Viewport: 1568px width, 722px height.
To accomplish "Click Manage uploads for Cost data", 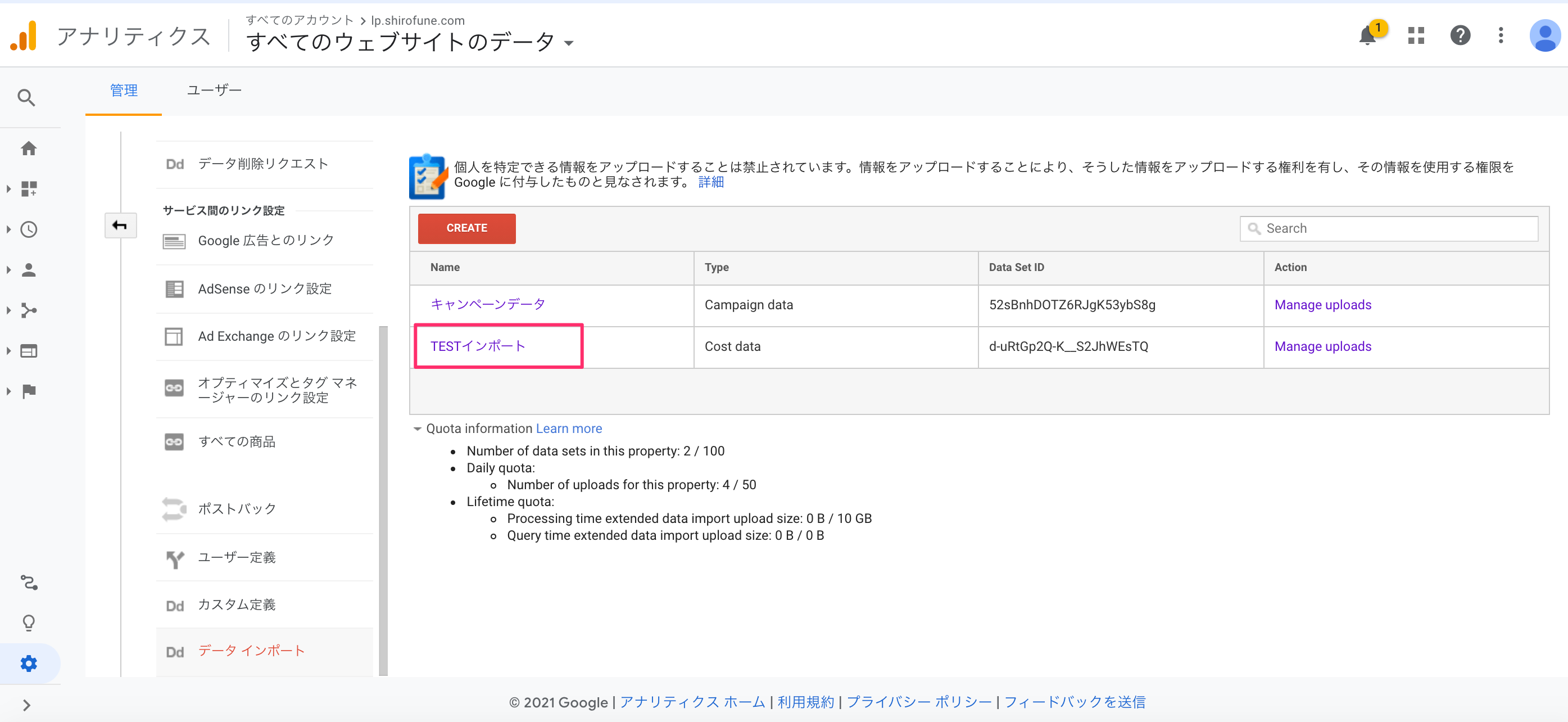I will pos(1323,346).
